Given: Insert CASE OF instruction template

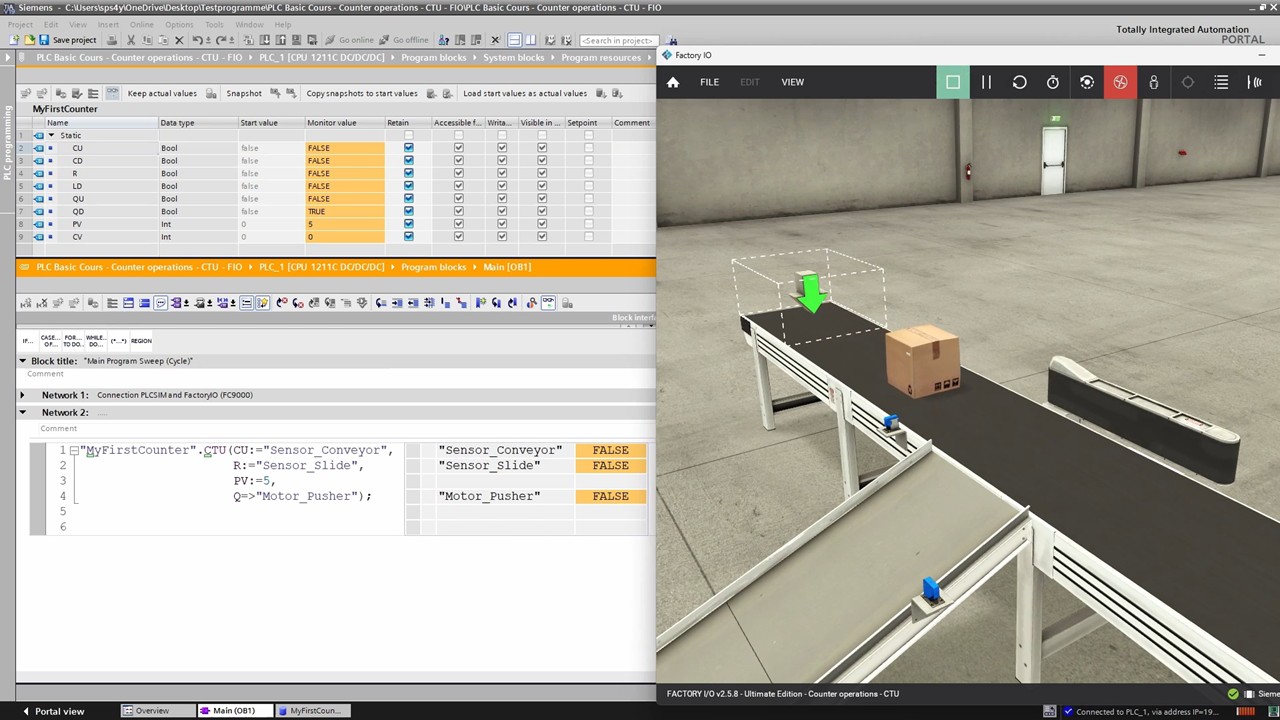Looking at the screenshot, I should click(49, 341).
